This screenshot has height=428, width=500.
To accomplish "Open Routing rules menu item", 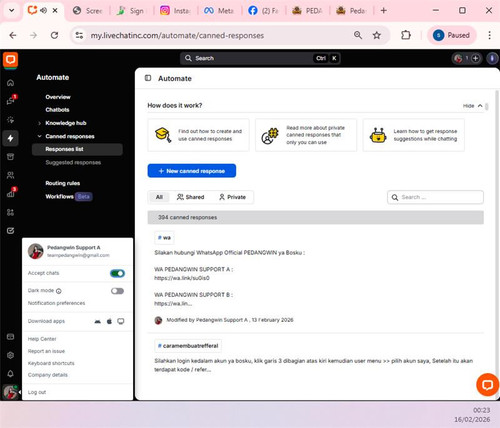I will pos(63,183).
